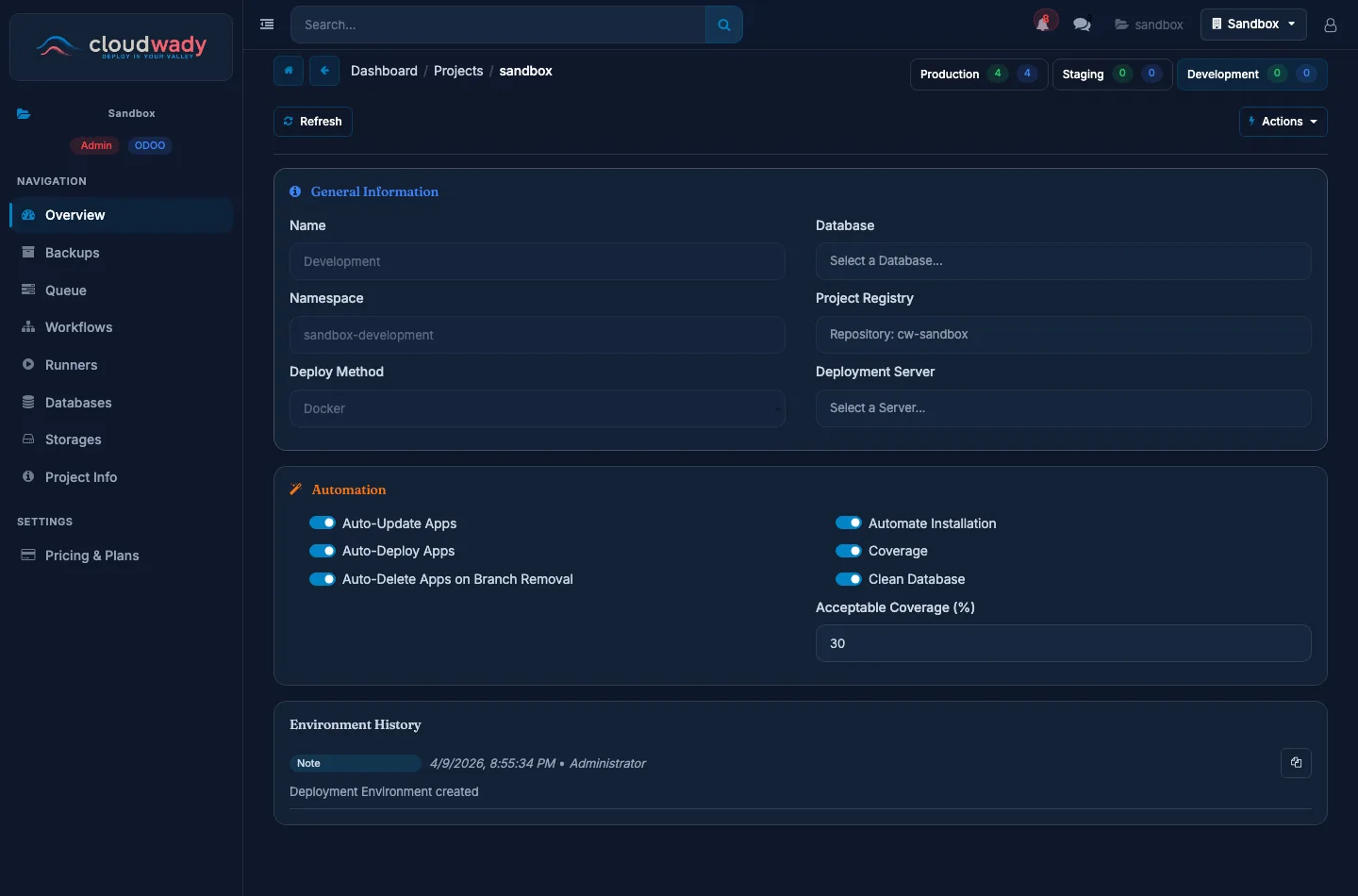The image size is (1358, 896).
Task: Click the copy icon in Environment History
Action: coord(1296,763)
